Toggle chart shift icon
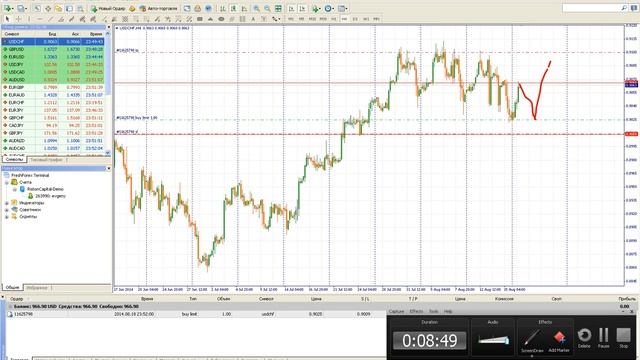The height and width of the screenshot is (360, 640). [302, 8]
